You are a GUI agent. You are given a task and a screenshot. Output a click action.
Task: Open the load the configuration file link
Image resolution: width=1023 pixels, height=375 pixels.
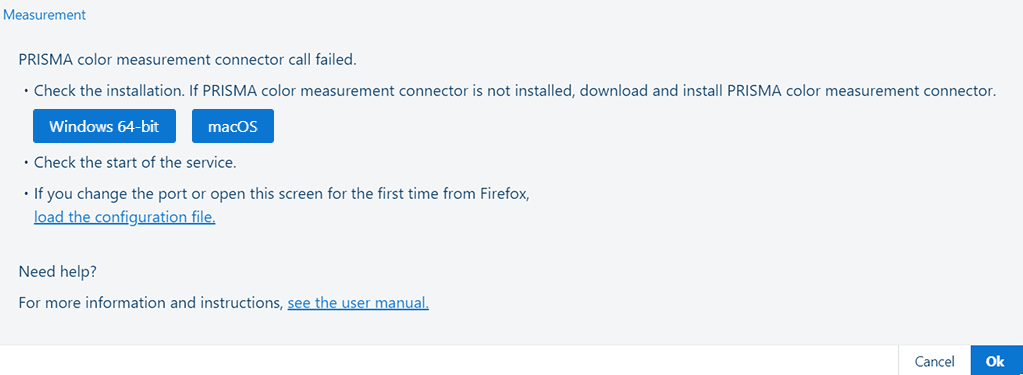tap(125, 217)
